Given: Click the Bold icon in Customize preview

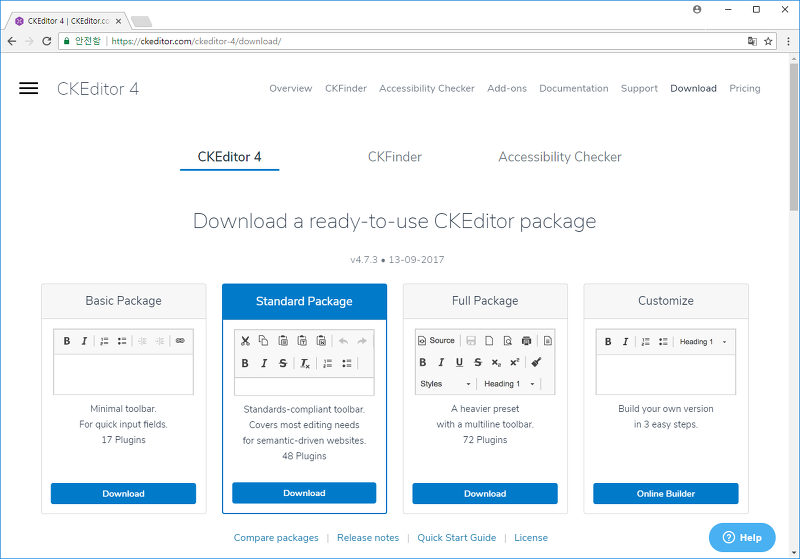Looking at the screenshot, I should (608, 342).
